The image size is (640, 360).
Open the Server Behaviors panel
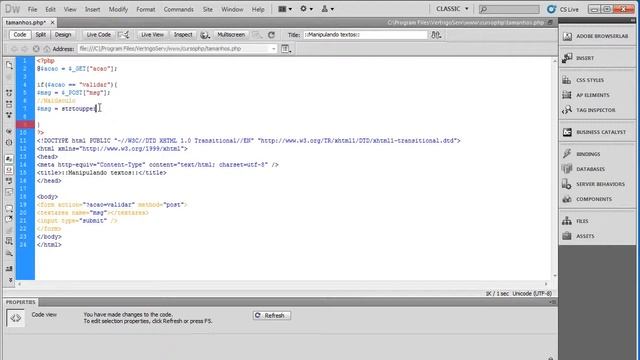click(x=597, y=184)
